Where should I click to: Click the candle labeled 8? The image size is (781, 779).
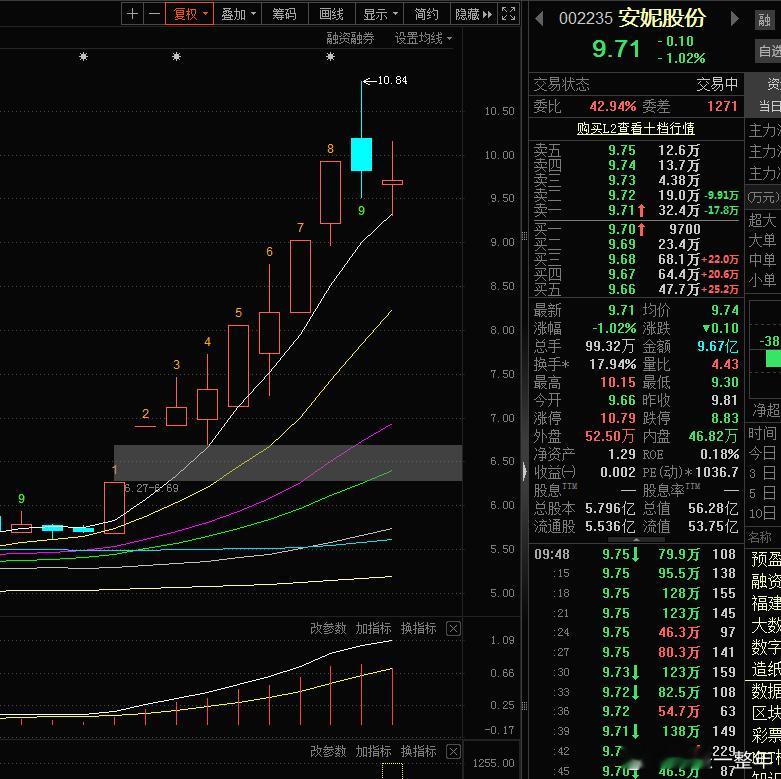330,192
